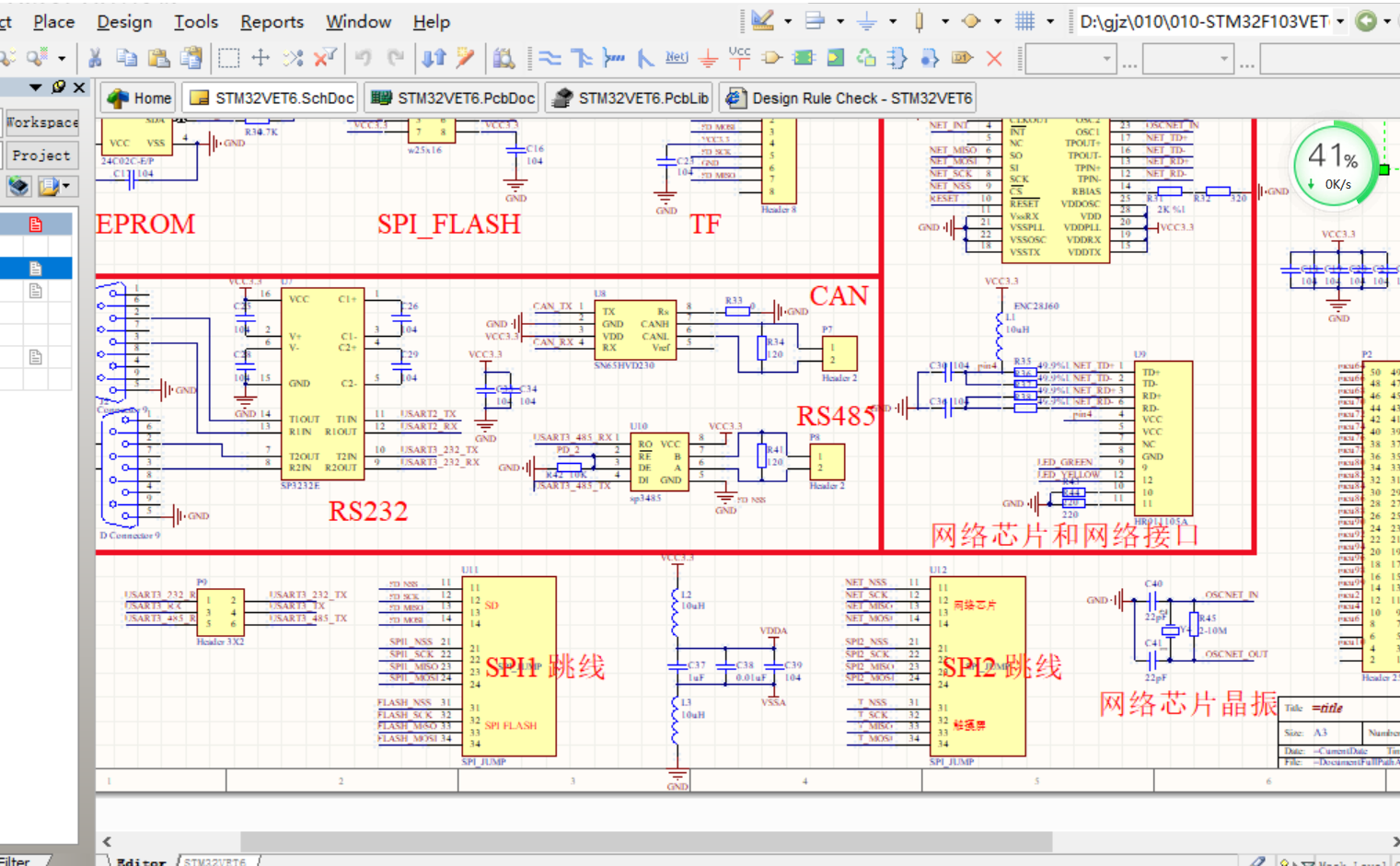
Task: Click the Undo arrow icon
Action: click(x=363, y=59)
